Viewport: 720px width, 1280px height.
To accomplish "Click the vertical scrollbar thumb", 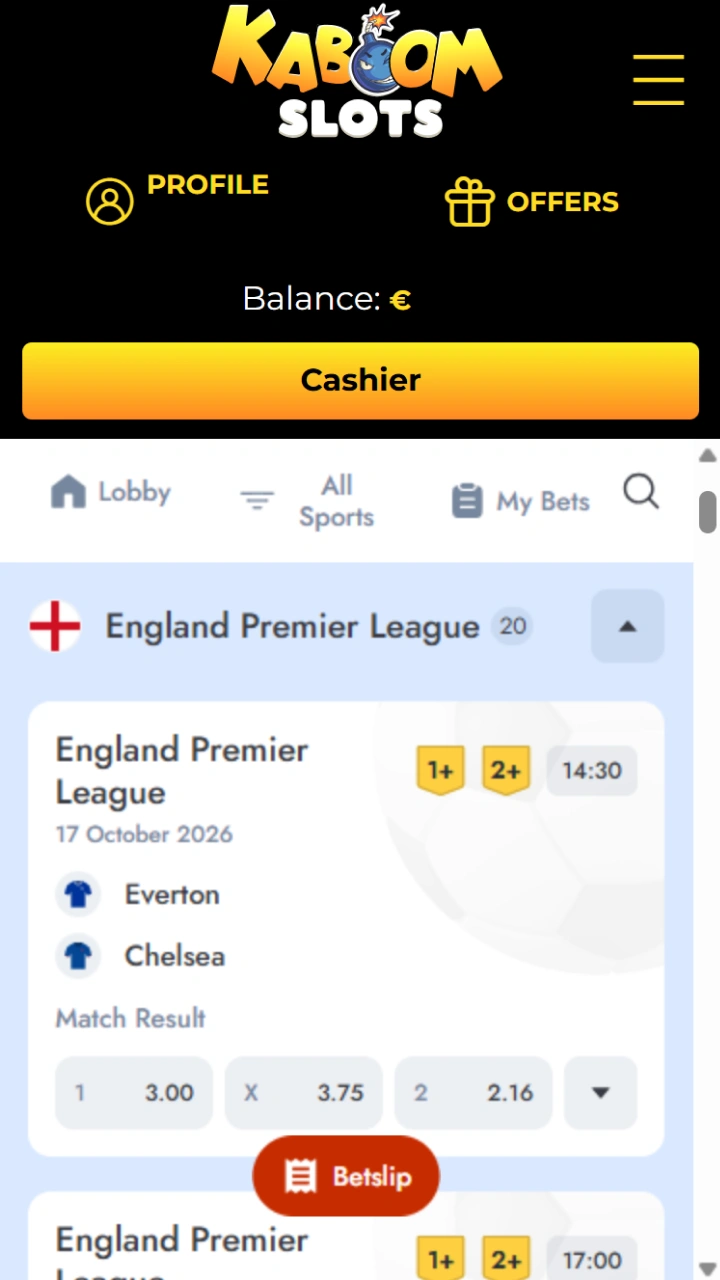I will [708, 512].
